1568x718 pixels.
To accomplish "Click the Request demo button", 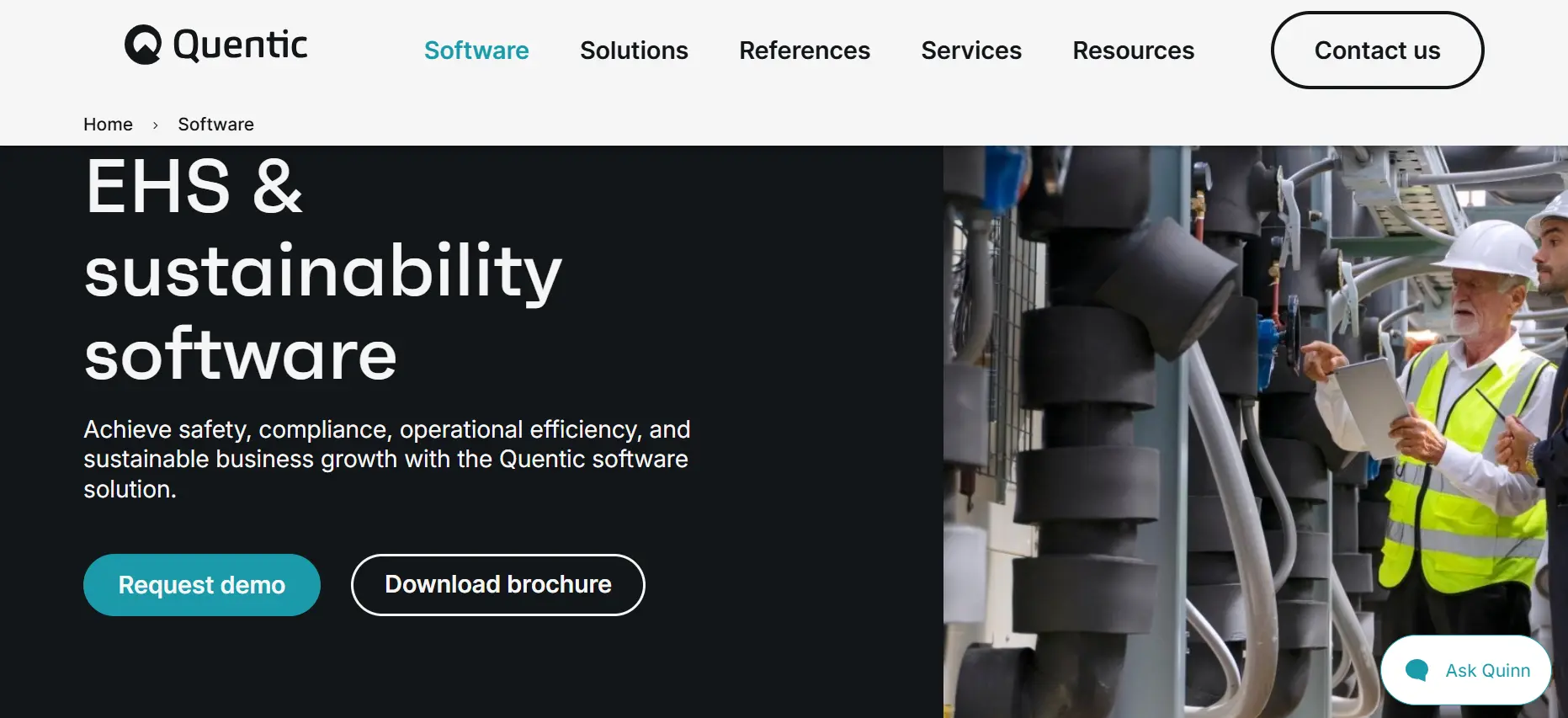I will (202, 585).
